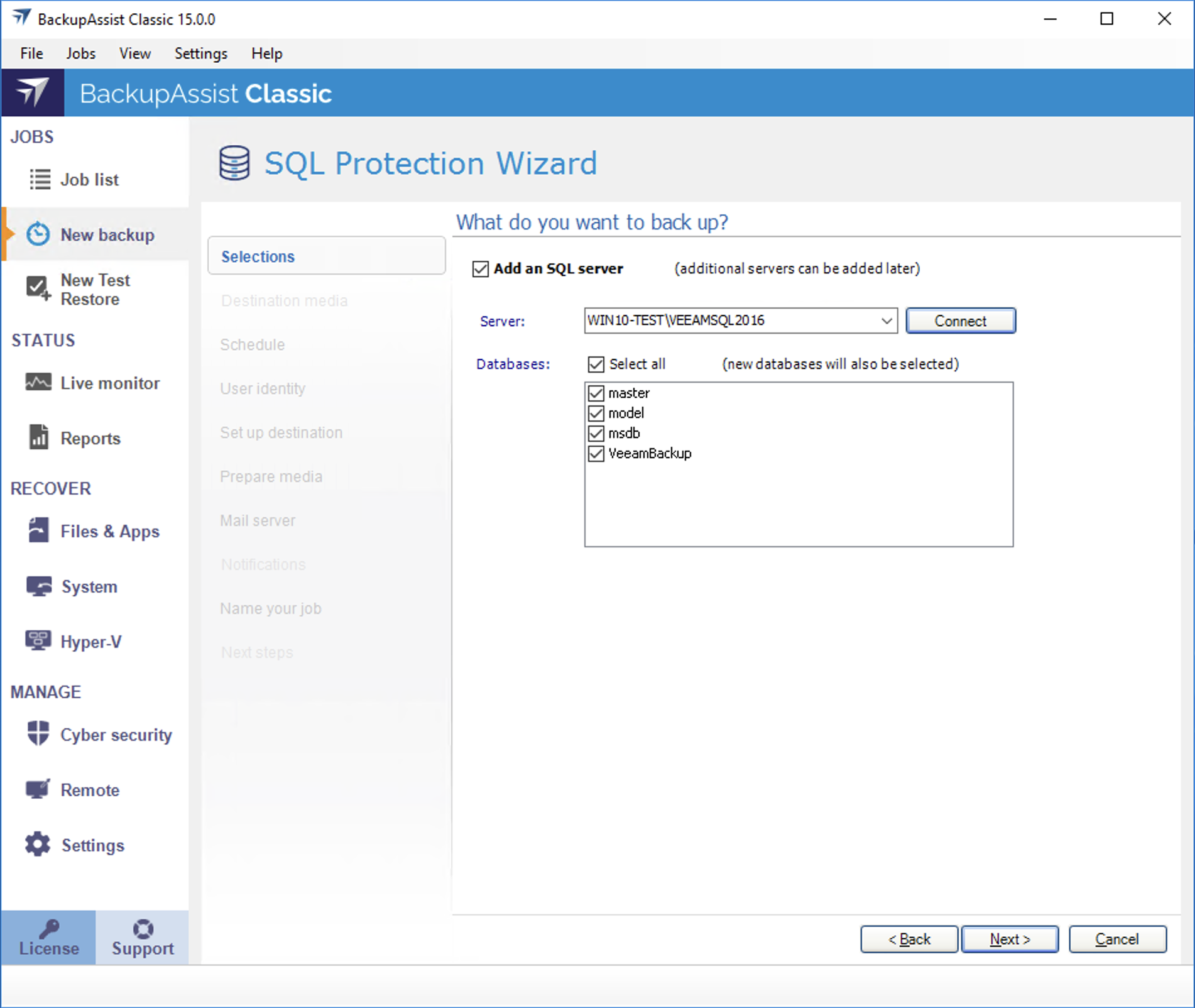Click the Settings gear icon in sidebar
This screenshot has width=1195, height=1008.
(38, 845)
